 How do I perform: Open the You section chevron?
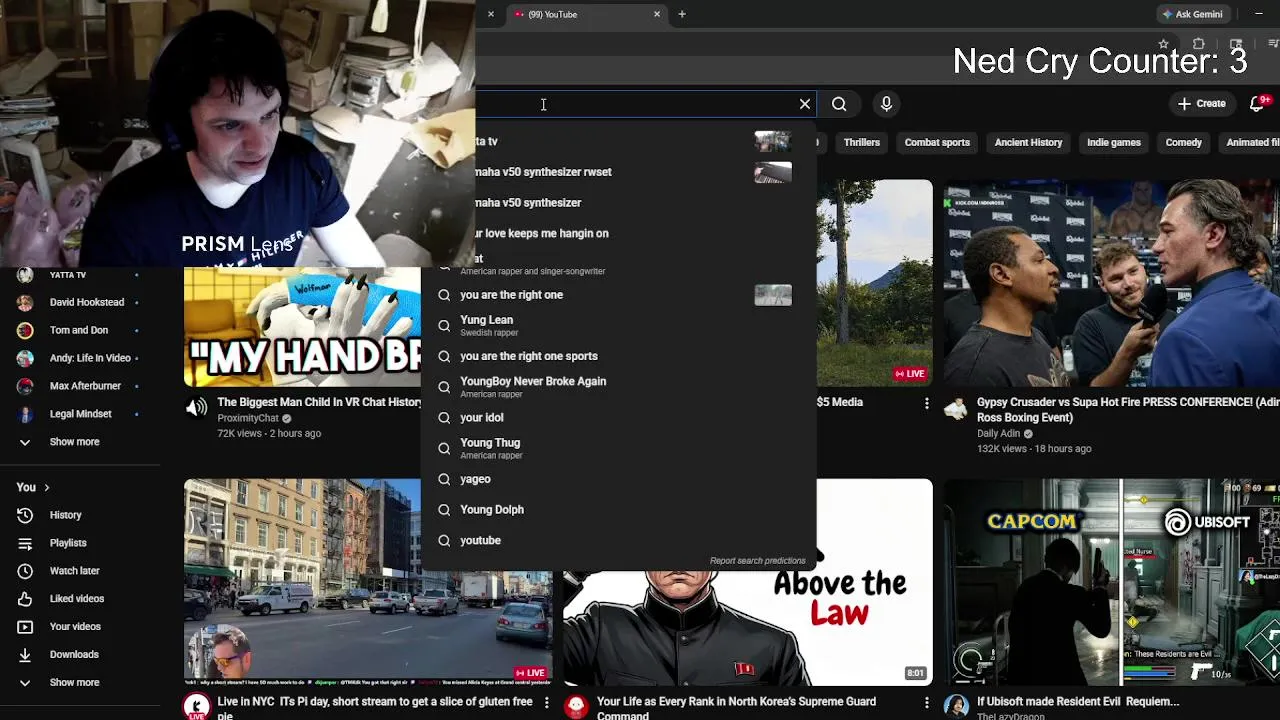click(45, 487)
